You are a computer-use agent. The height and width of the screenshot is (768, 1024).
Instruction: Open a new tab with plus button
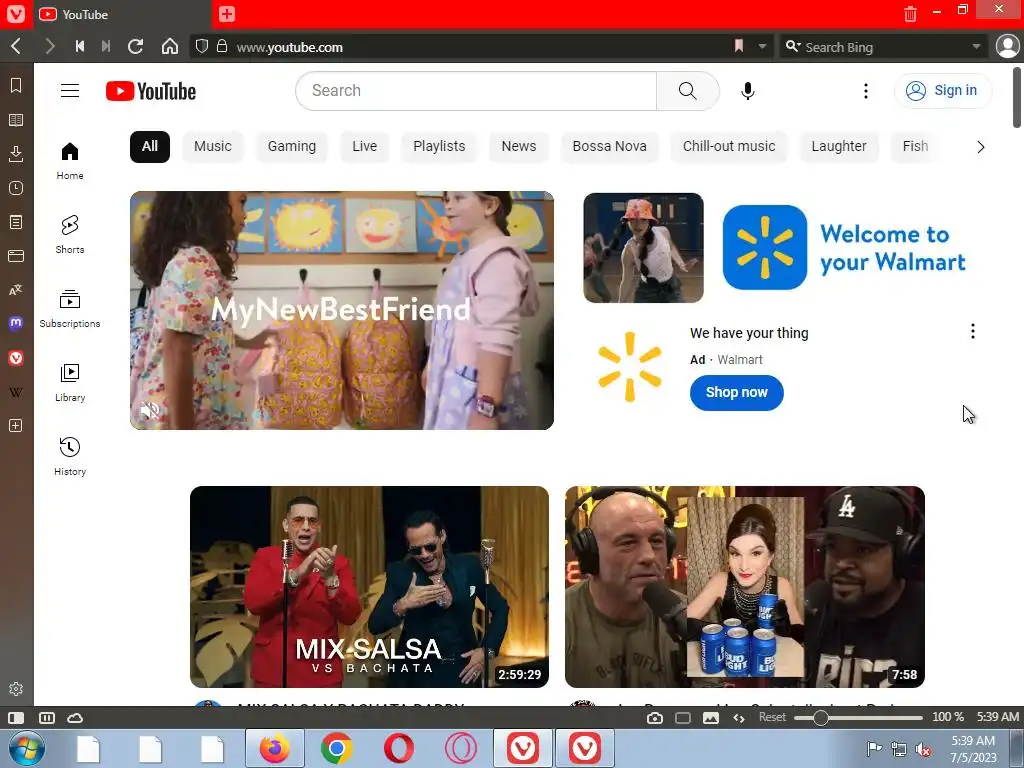[x=227, y=14]
